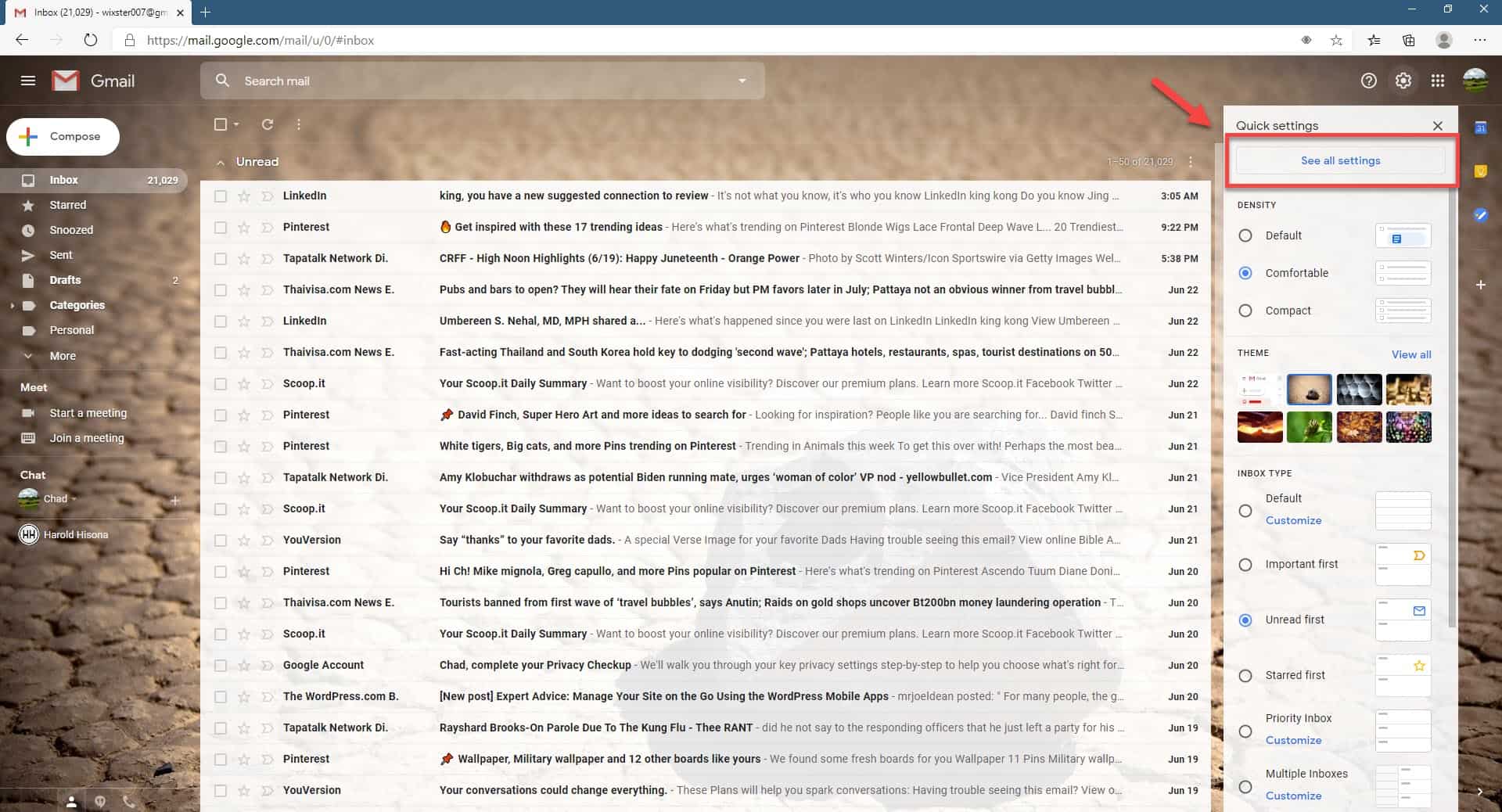Open the Google Tasks side panel icon

(1480, 215)
